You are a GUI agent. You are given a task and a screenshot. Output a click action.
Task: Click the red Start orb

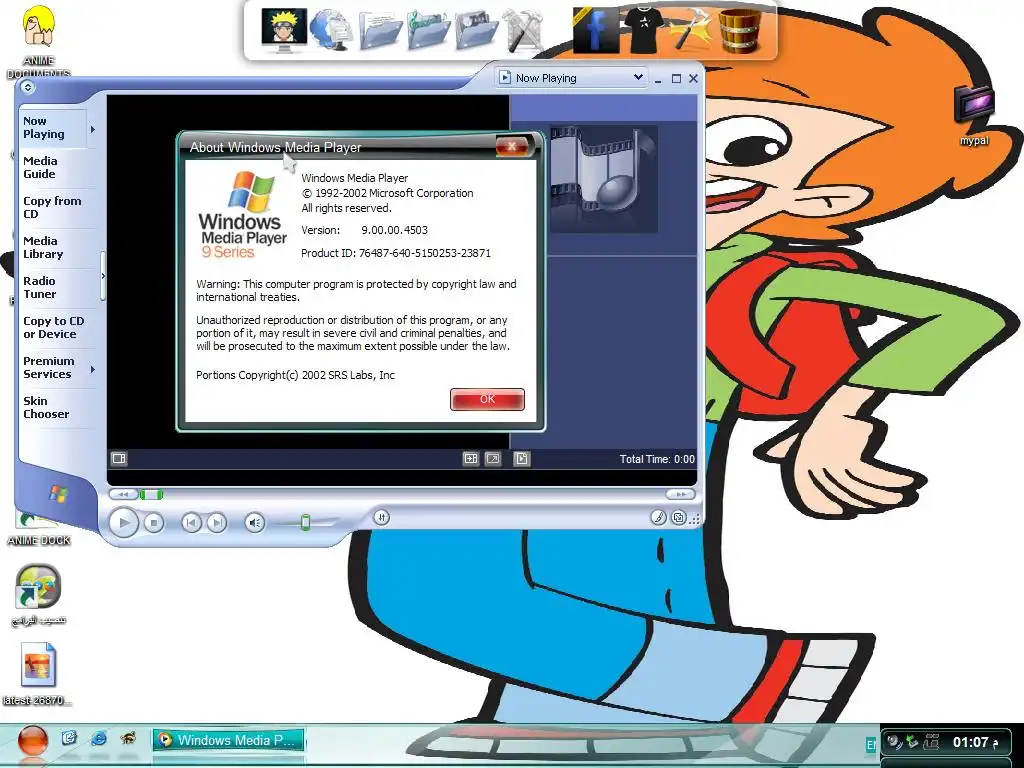pyautogui.click(x=33, y=741)
